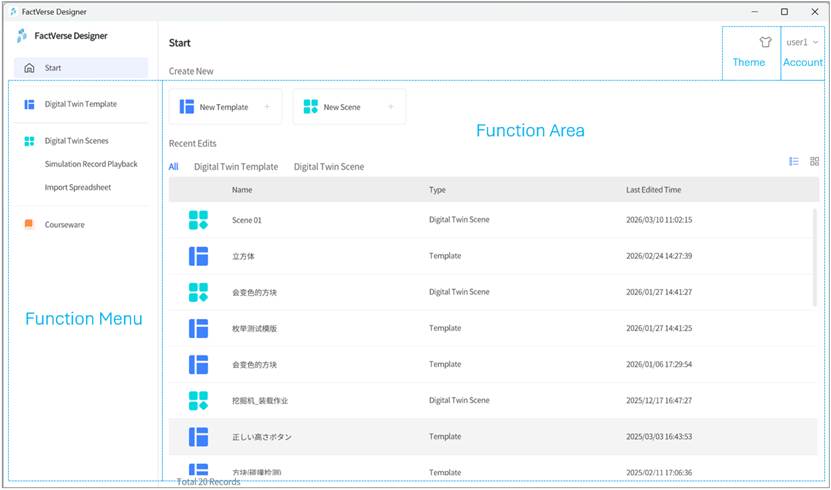Filter recent edits by Digital Twin Template

pos(236,167)
